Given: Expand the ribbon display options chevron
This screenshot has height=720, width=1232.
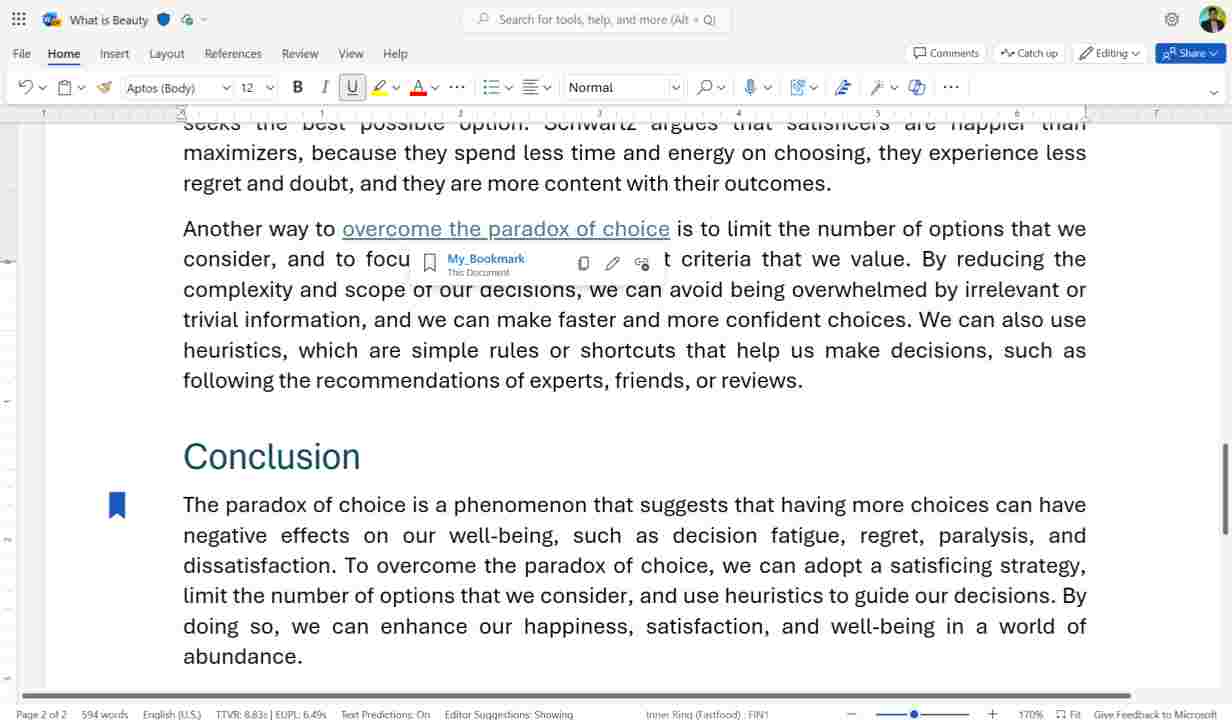Looking at the screenshot, I should 1213,92.
